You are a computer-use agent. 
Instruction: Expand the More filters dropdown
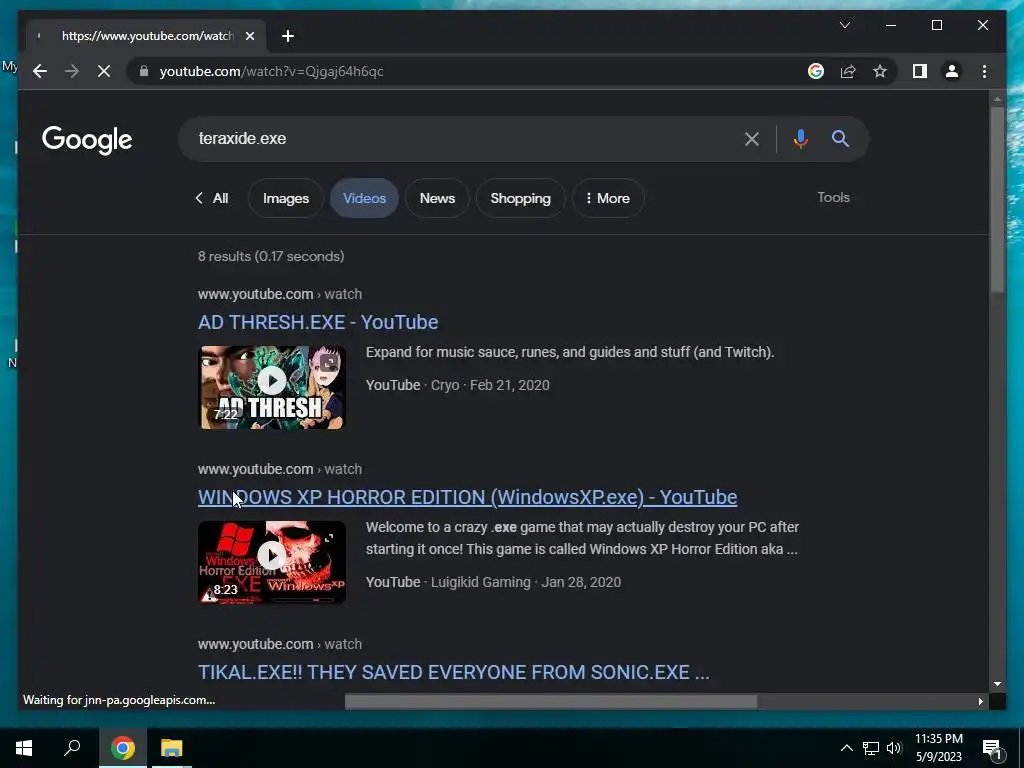point(608,198)
